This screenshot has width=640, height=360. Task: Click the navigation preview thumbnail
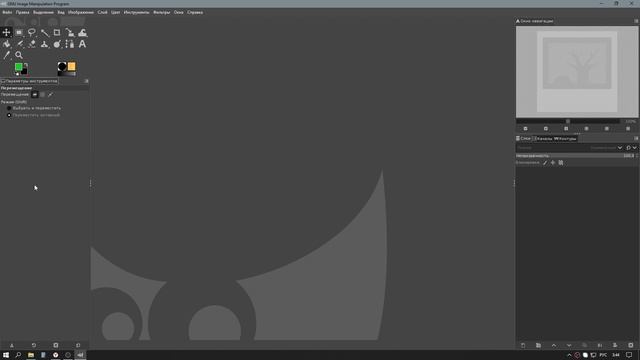click(577, 71)
